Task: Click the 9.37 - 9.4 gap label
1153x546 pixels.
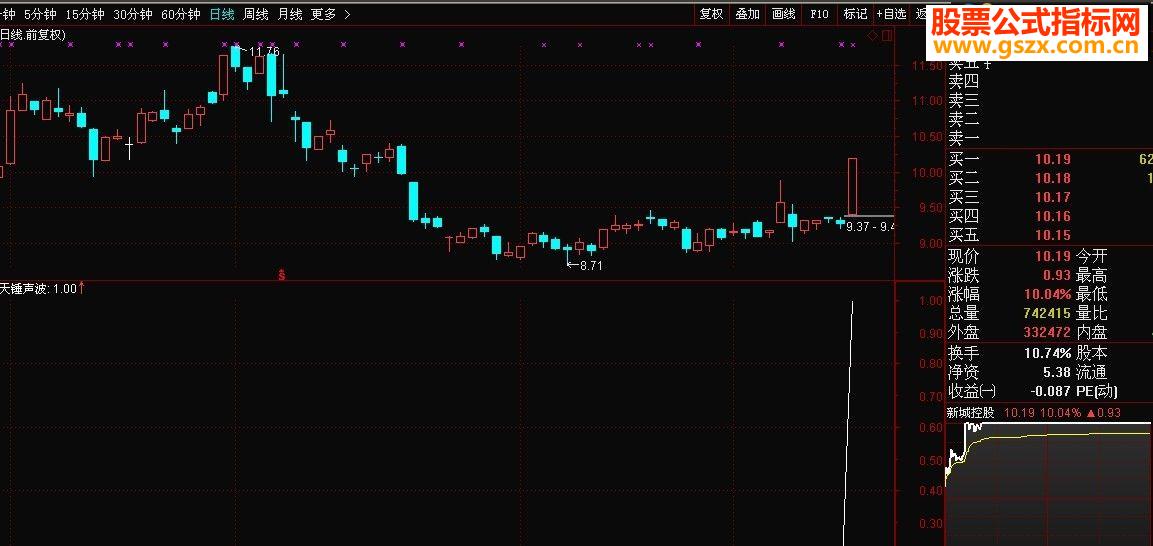Action: [x=870, y=226]
